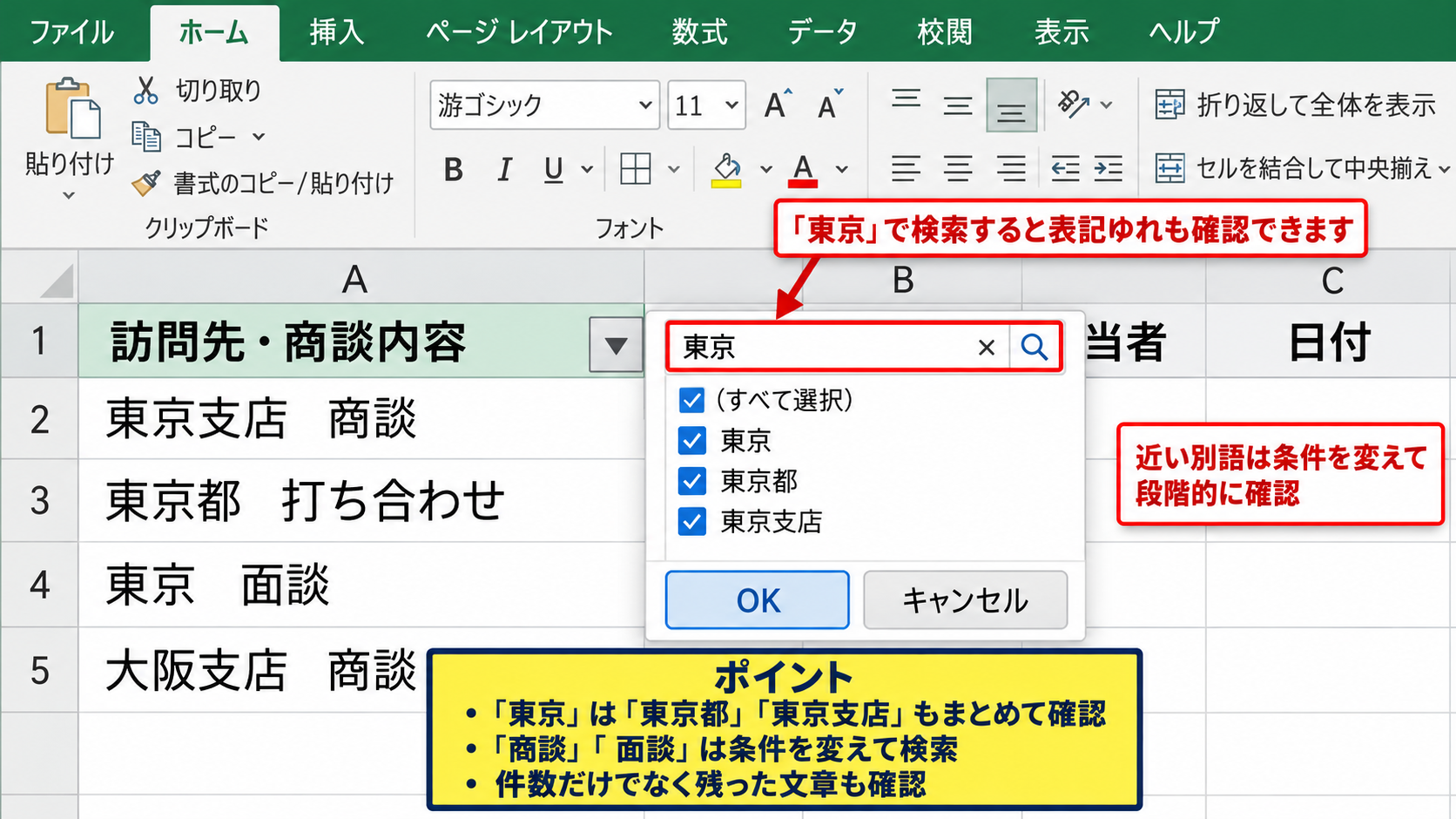Apply middle vertical alignment
This screenshot has width=1456, height=819.
pos(958,106)
